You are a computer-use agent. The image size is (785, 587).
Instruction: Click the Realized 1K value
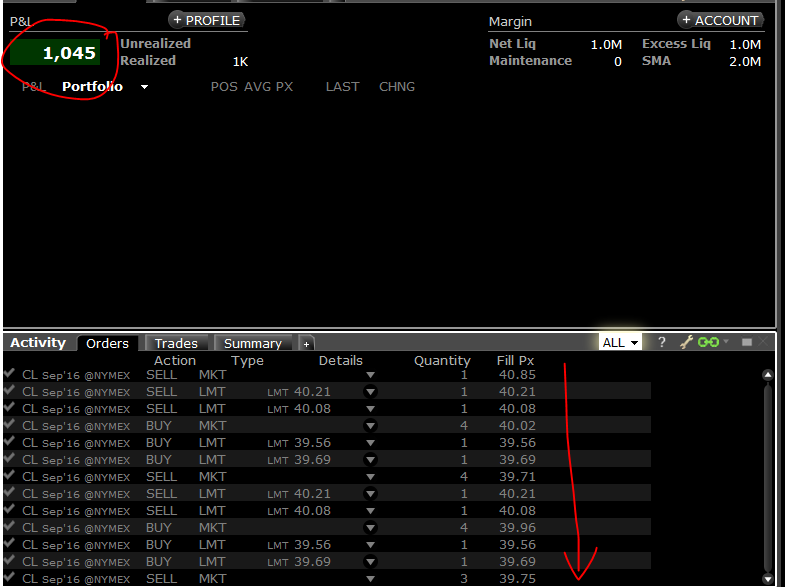point(240,62)
